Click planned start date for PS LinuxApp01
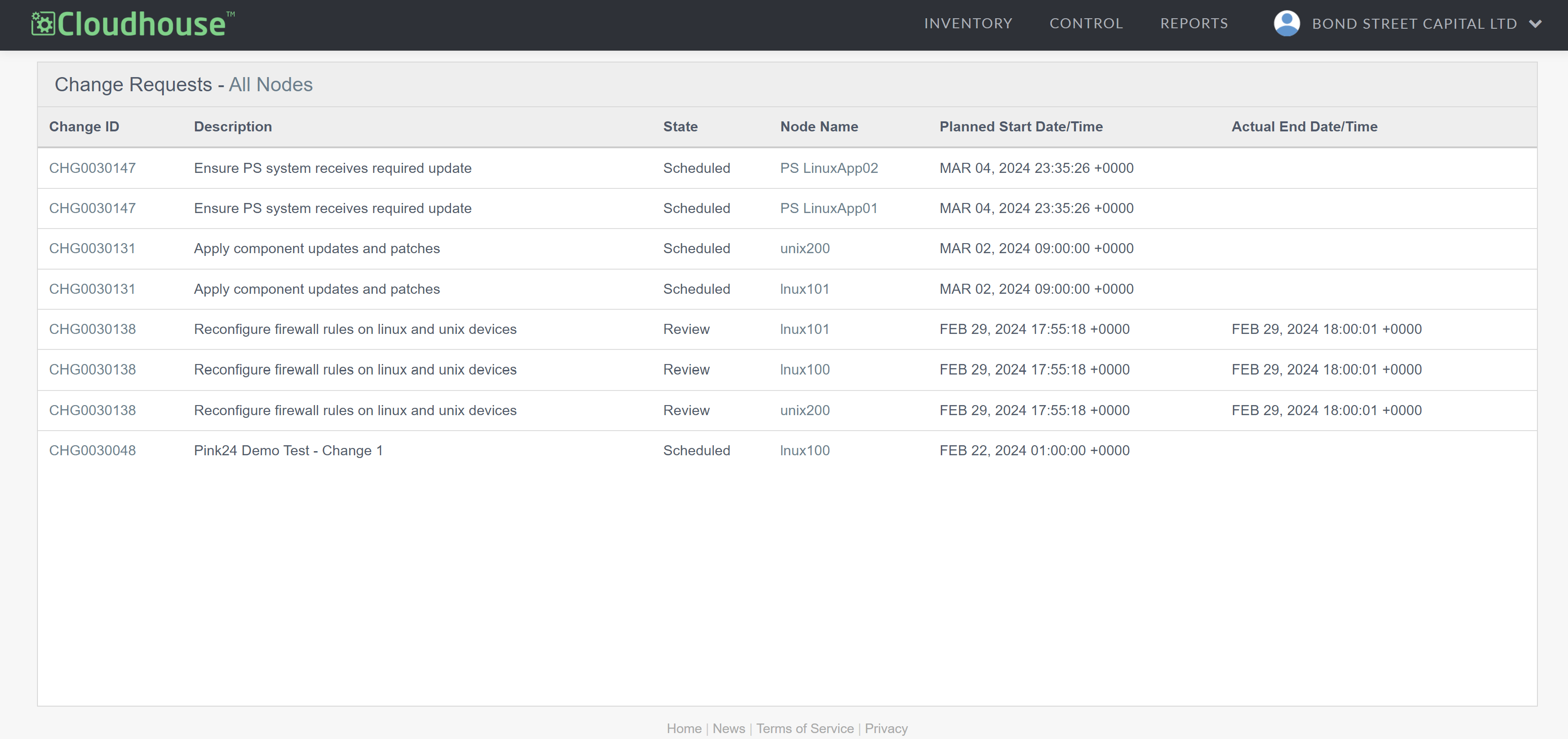The image size is (1568, 739). point(1036,208)
